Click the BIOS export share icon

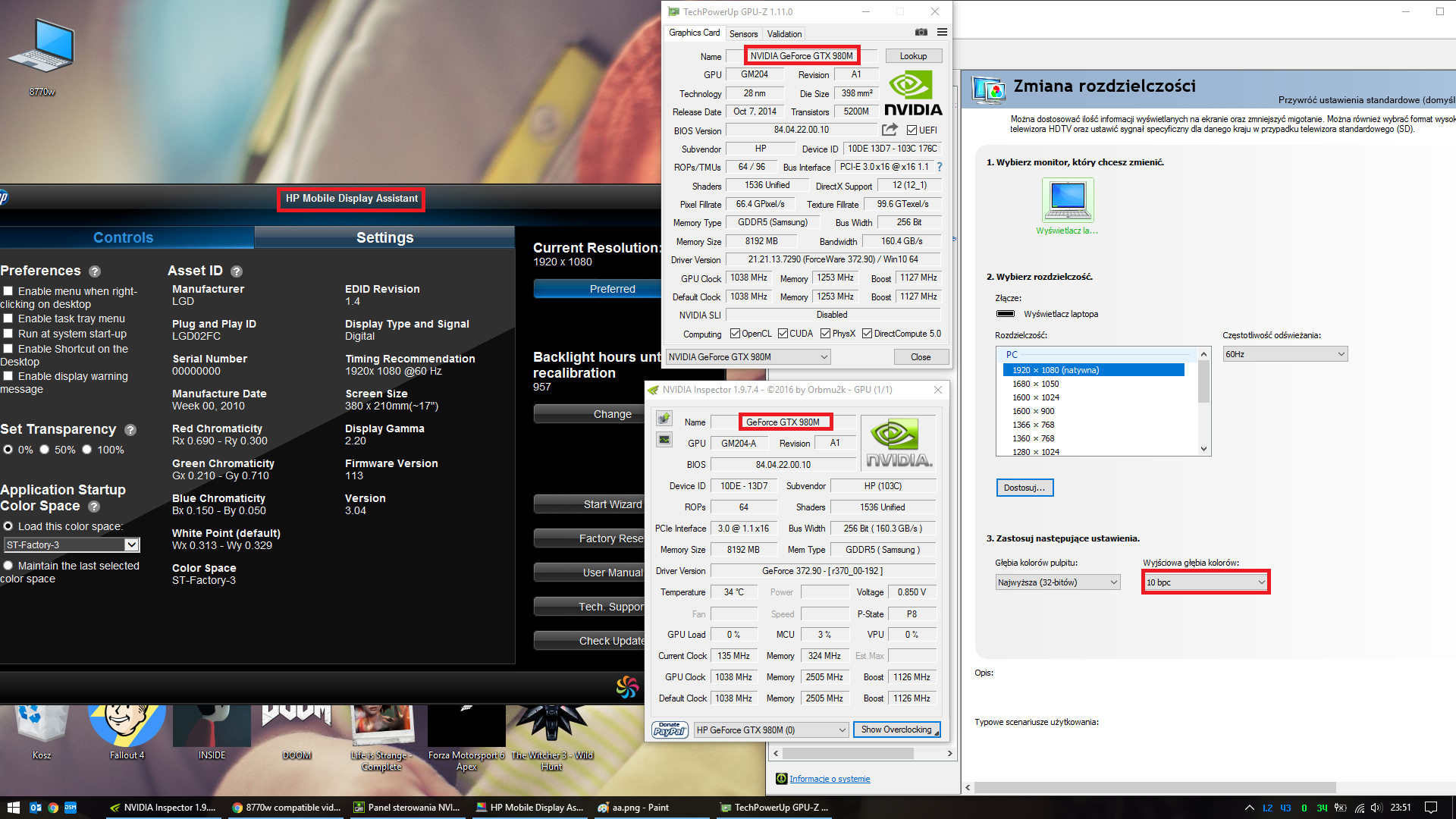click(890, 130)
